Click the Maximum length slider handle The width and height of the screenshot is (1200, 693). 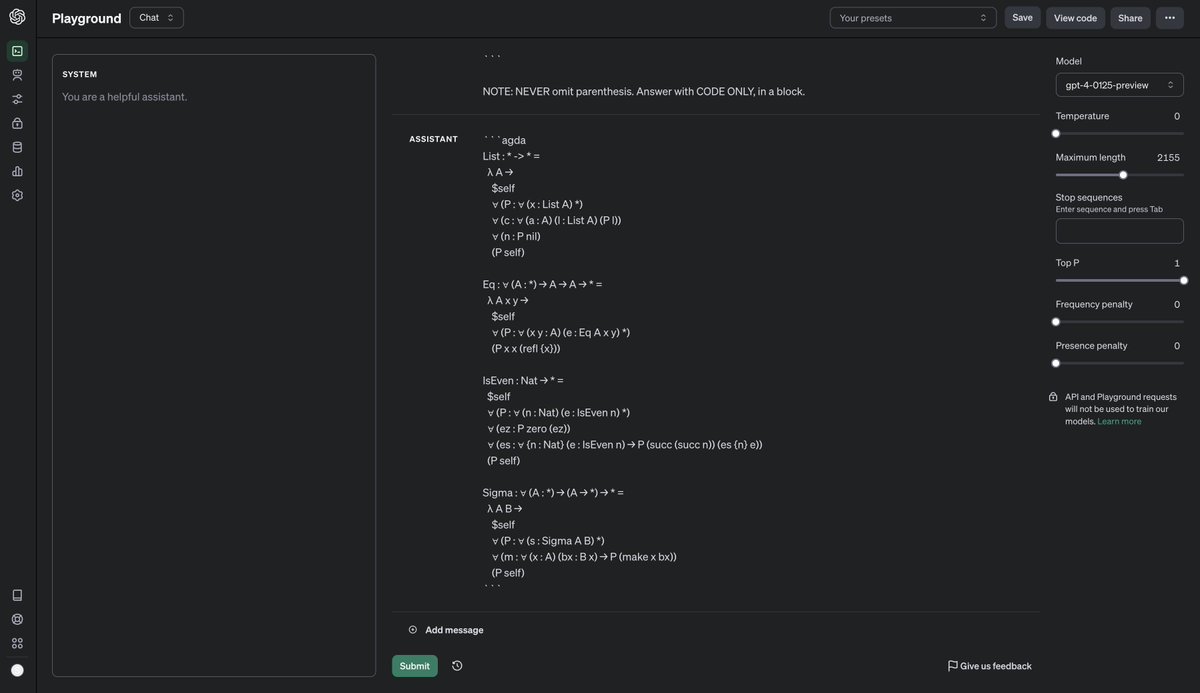pos(1123,175)
